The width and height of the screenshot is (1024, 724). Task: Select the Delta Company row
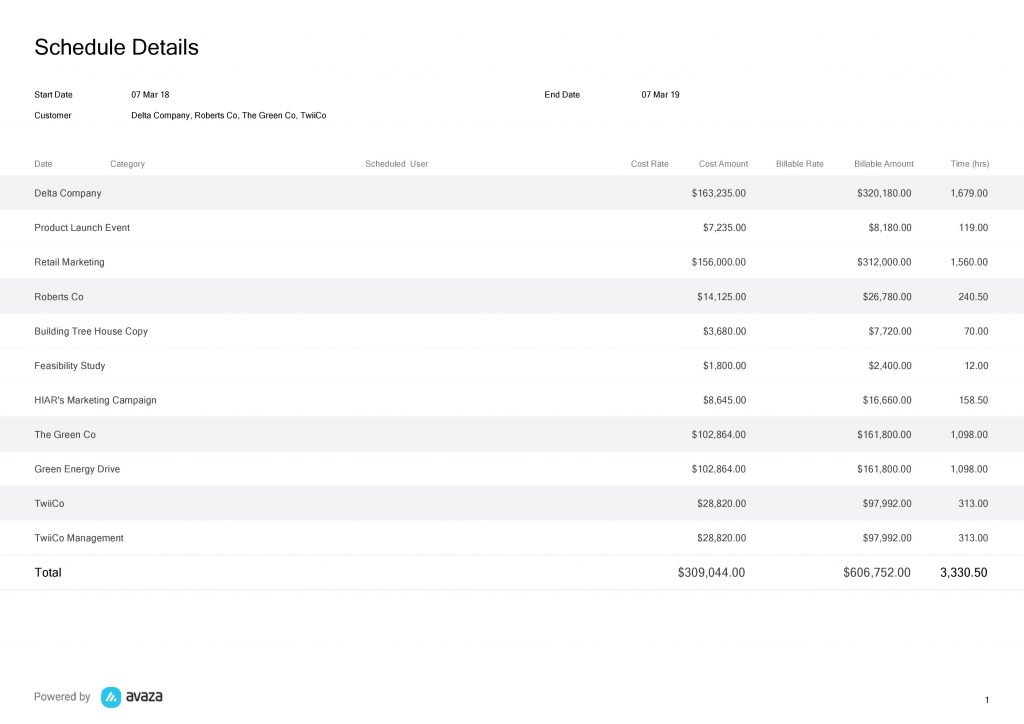(68, 193)
